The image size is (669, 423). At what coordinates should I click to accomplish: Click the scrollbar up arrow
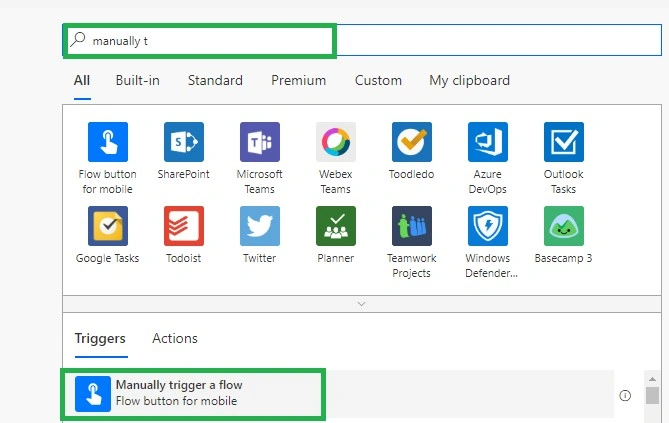[652, 379]
